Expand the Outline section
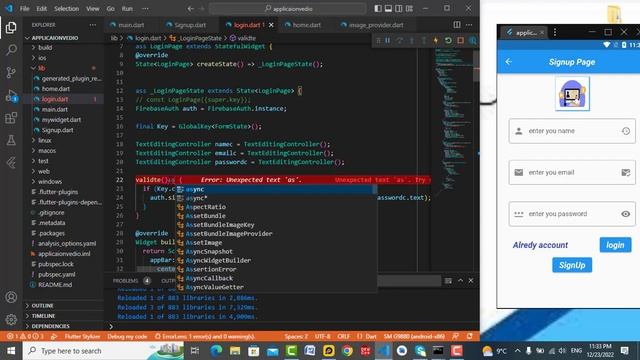 click(x=42, y=305)
